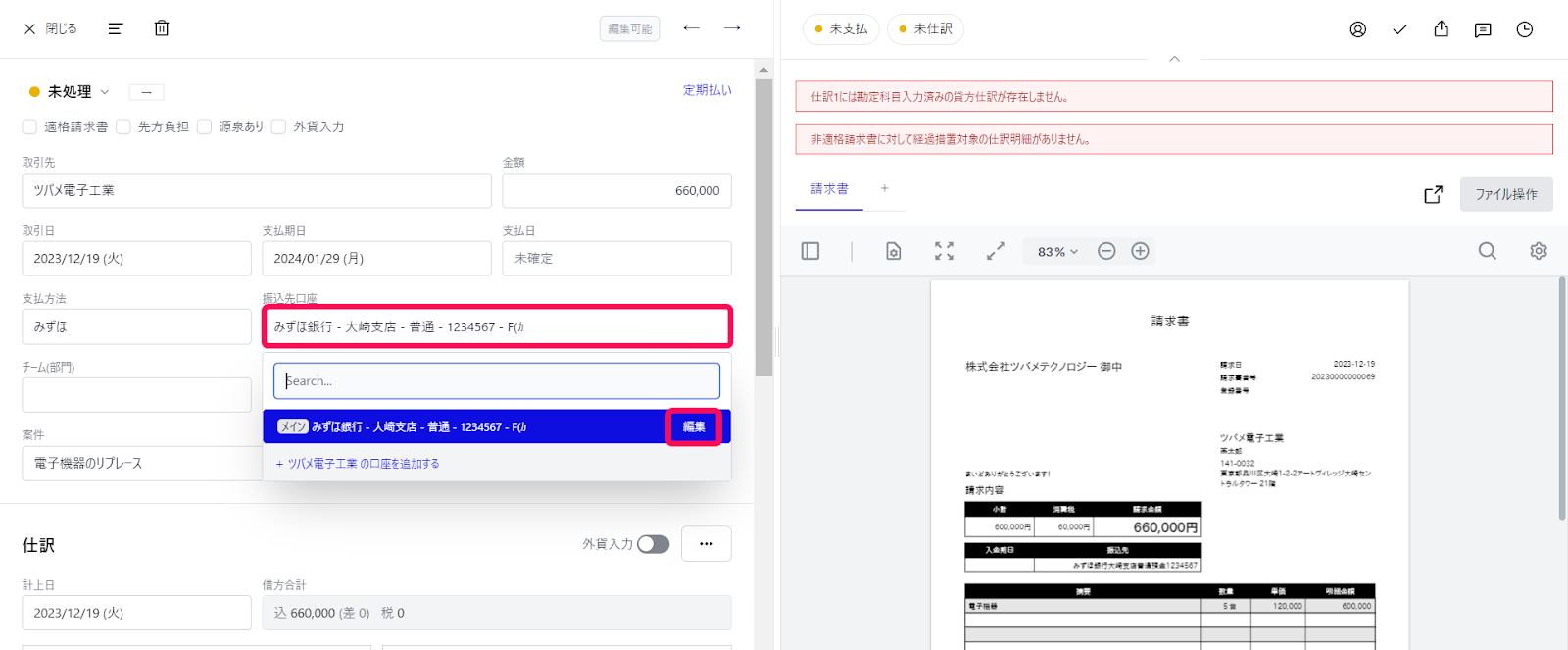Click the 未支払 status chip
Screen dimensions: 1568x650
point(841,28)
